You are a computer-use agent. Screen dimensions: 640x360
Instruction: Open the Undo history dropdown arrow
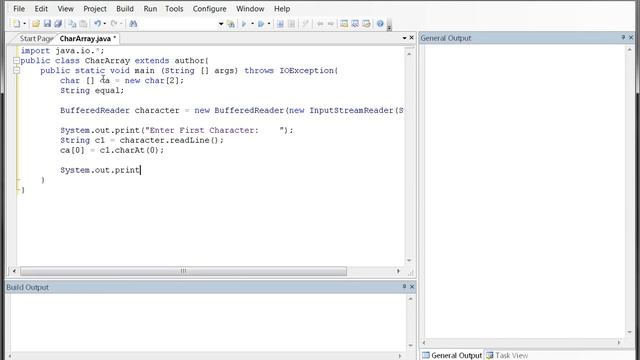click(105, 24)
